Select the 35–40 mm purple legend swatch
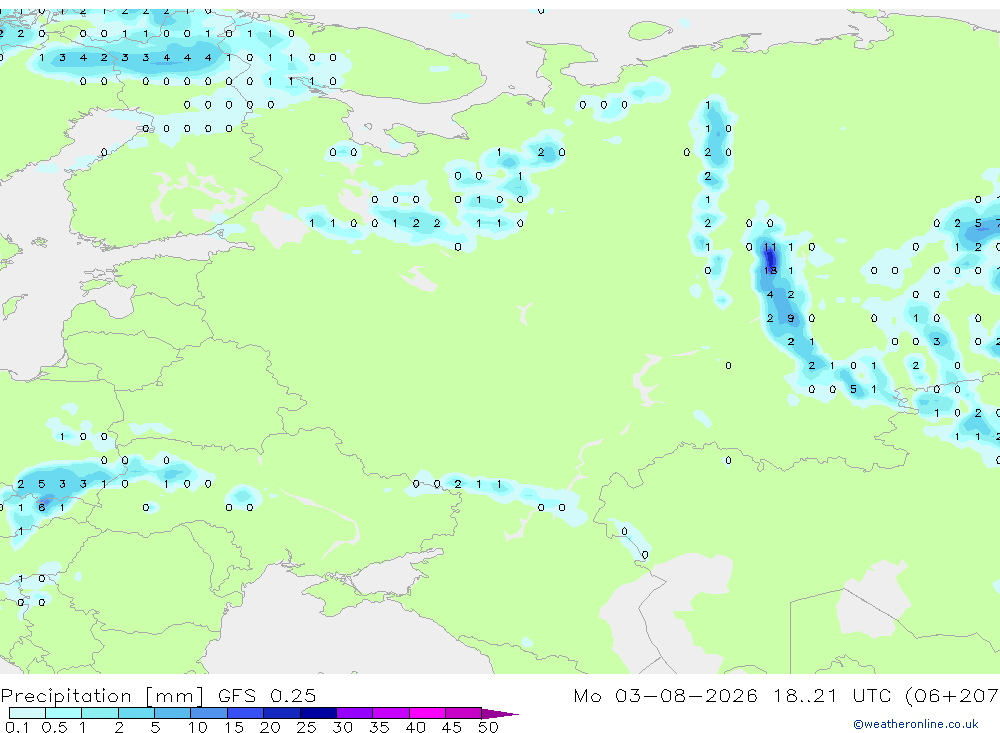Image resolution: width=1000 pixels, height=733 pixels. pos(391,713)
